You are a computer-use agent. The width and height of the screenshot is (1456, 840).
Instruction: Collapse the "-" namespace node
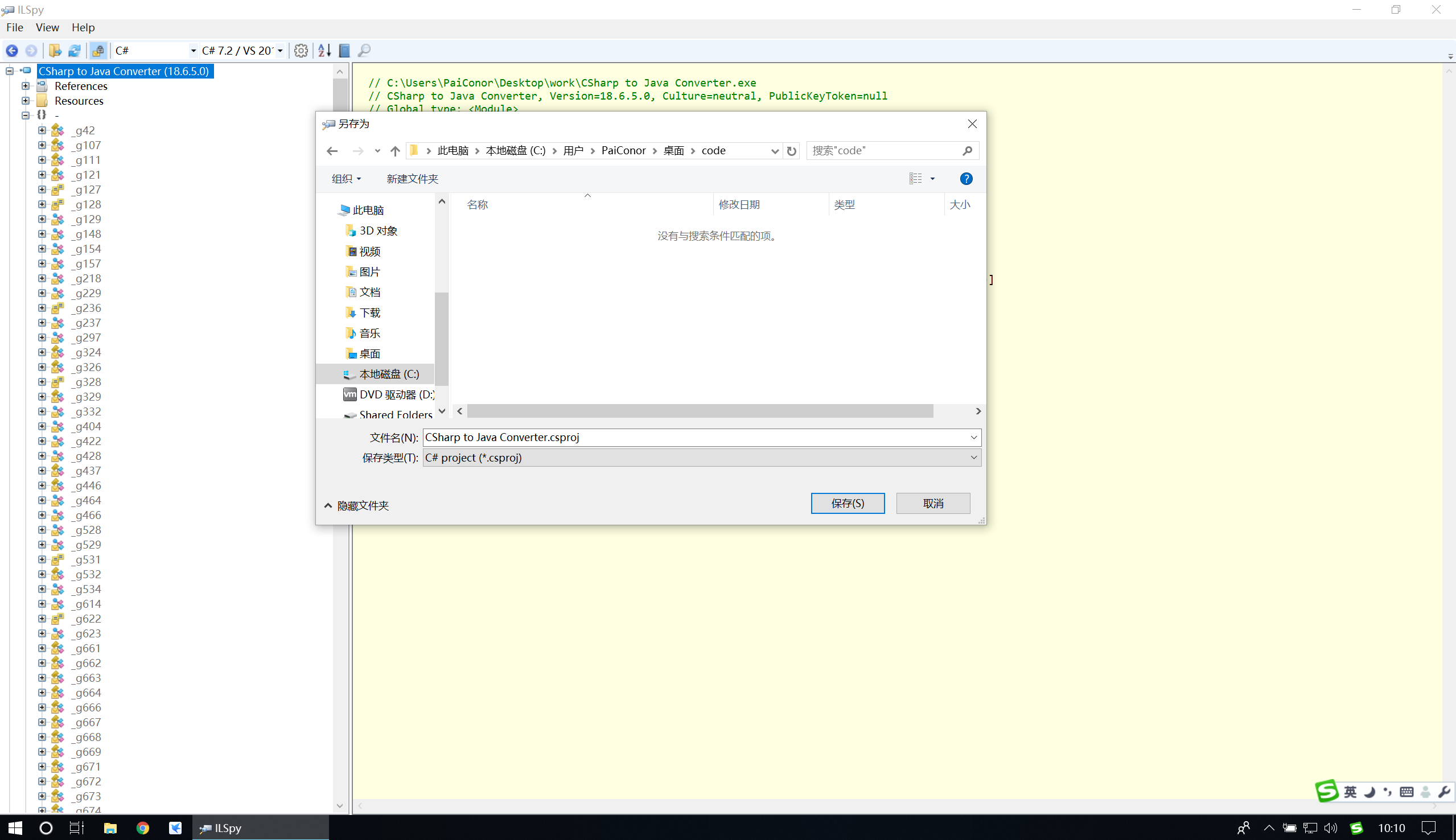[x=26, y=116]
